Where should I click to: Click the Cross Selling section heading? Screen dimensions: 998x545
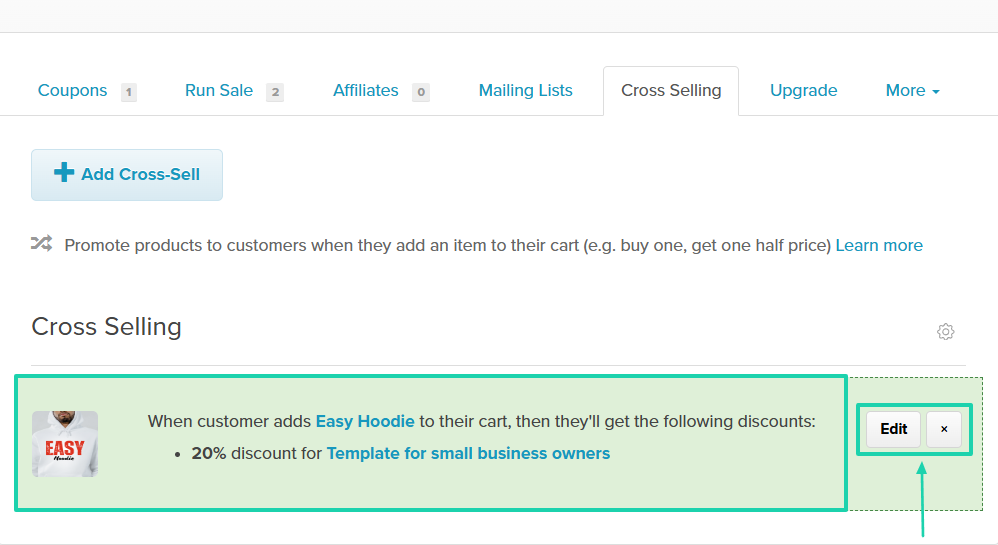coord(106,327)
